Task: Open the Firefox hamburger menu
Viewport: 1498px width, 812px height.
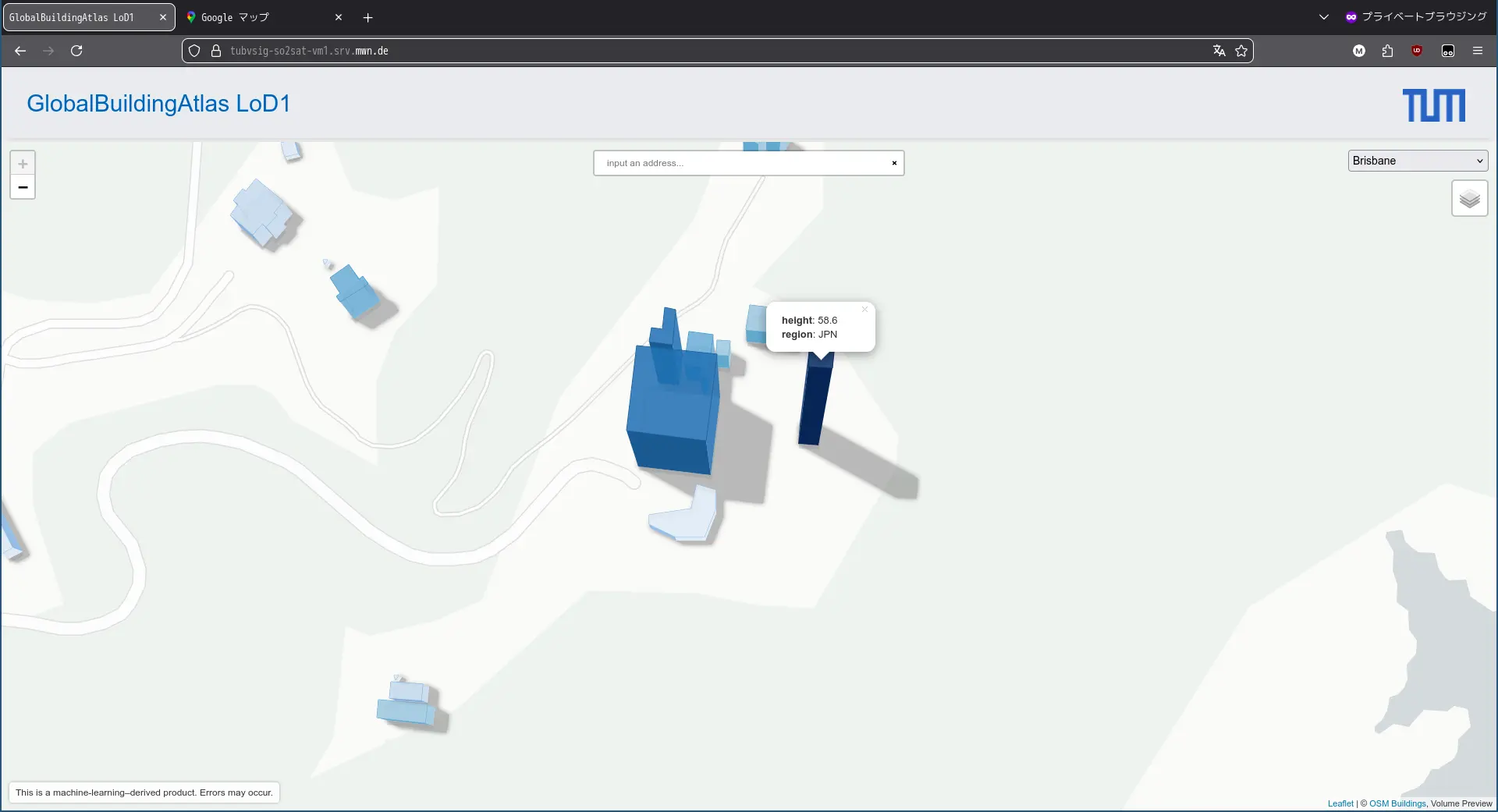Action: pos(1477,51)
